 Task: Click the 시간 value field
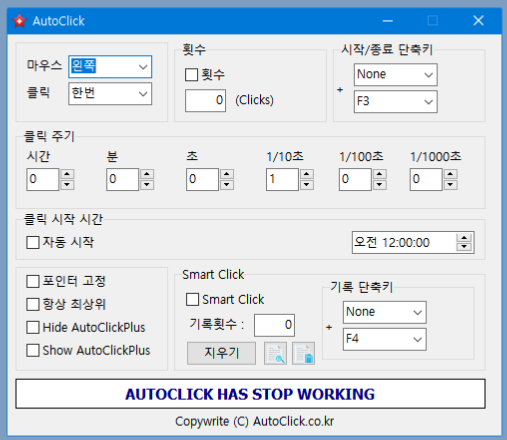point(43,179)
